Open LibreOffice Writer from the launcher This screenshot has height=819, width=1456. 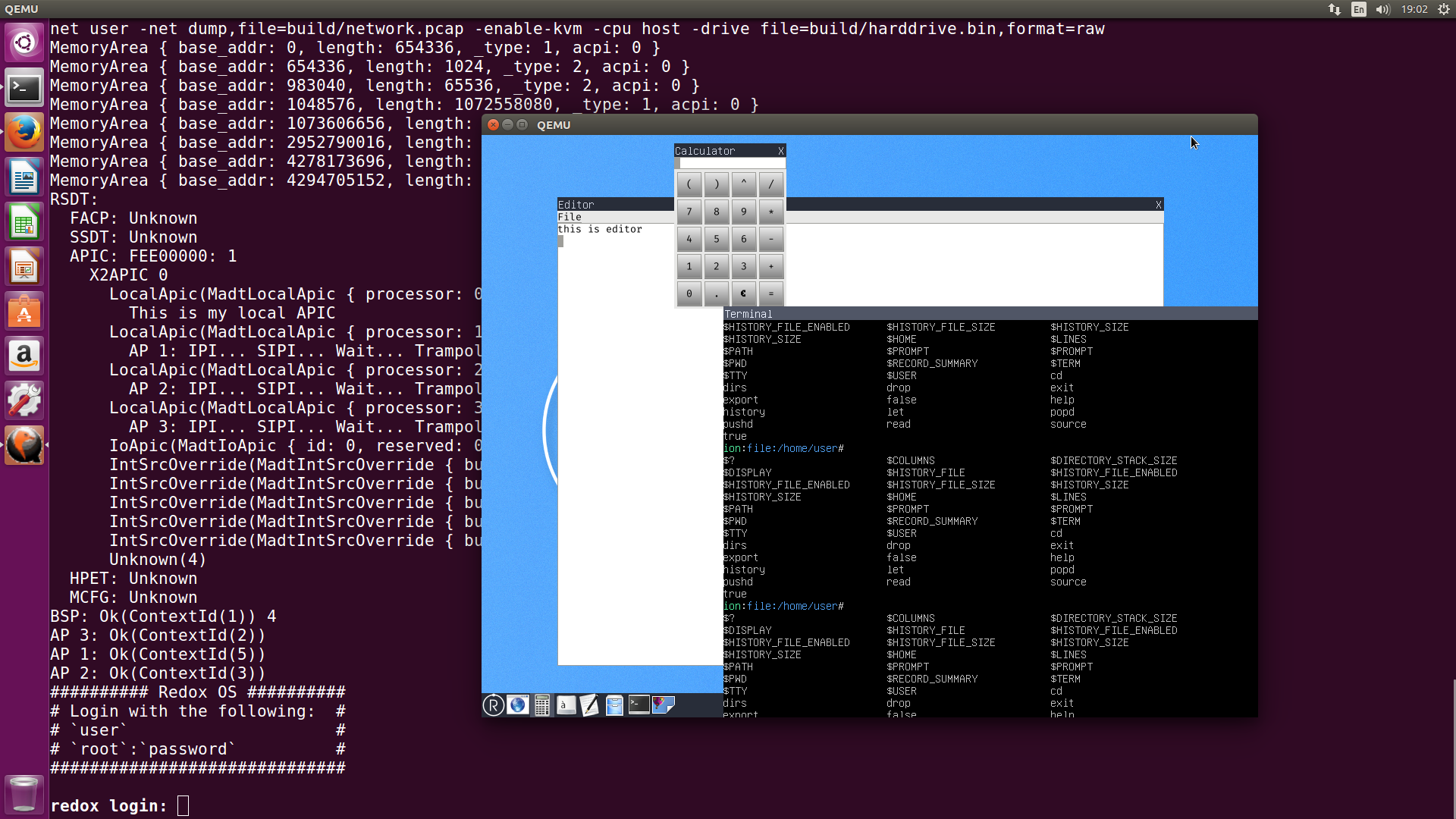24,177
